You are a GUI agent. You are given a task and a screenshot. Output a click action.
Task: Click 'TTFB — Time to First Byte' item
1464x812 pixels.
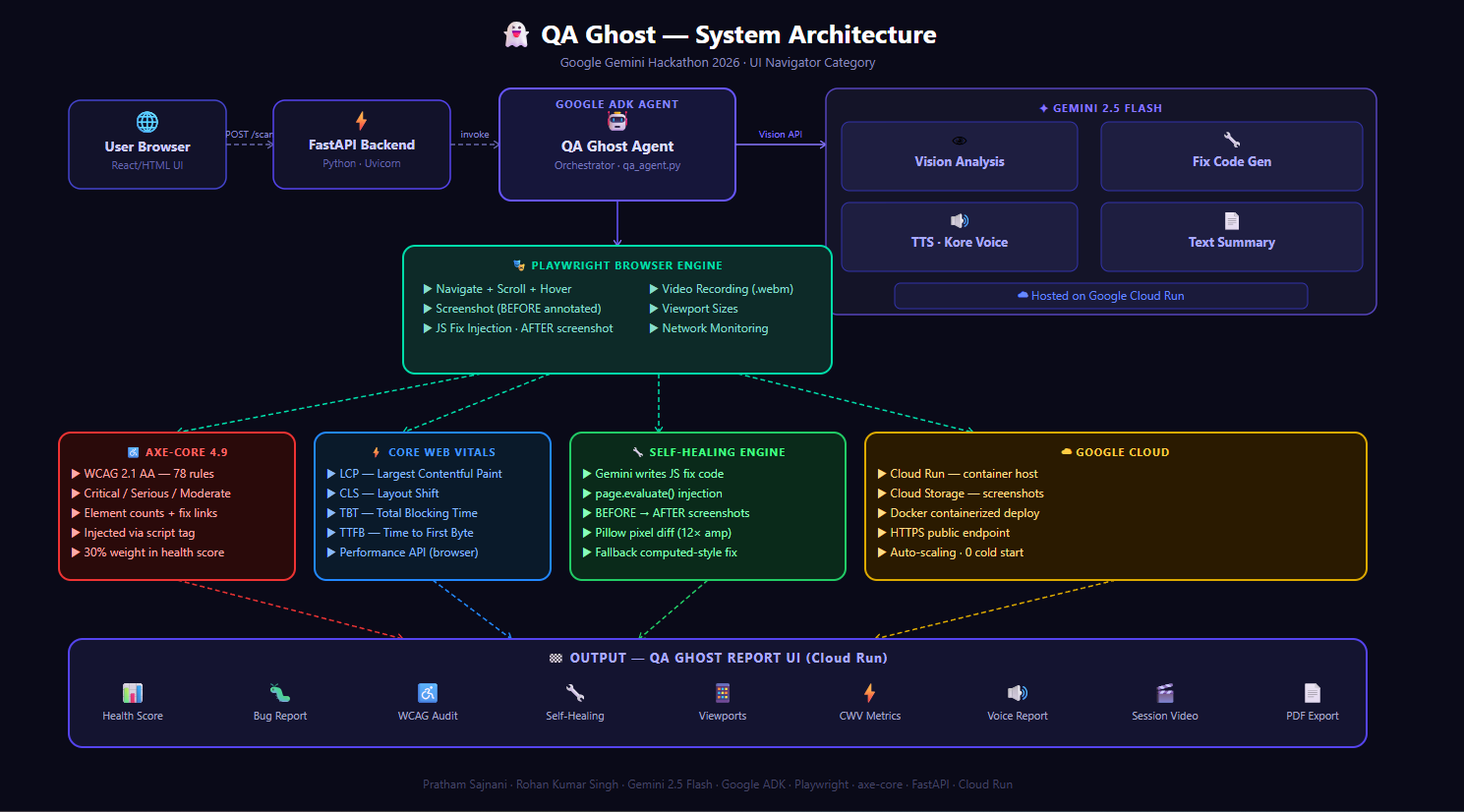pos(400,533)
